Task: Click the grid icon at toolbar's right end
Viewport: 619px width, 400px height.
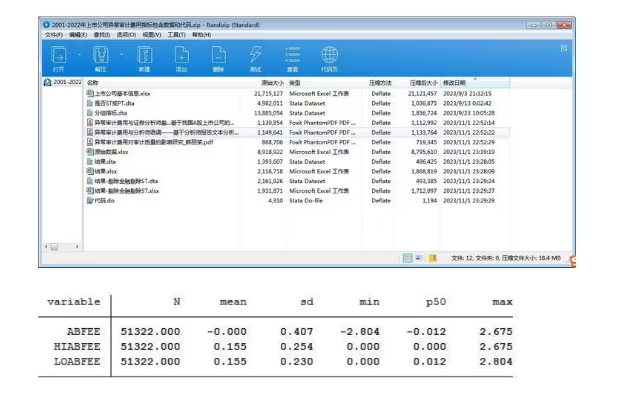Action: tap(564, 48)
